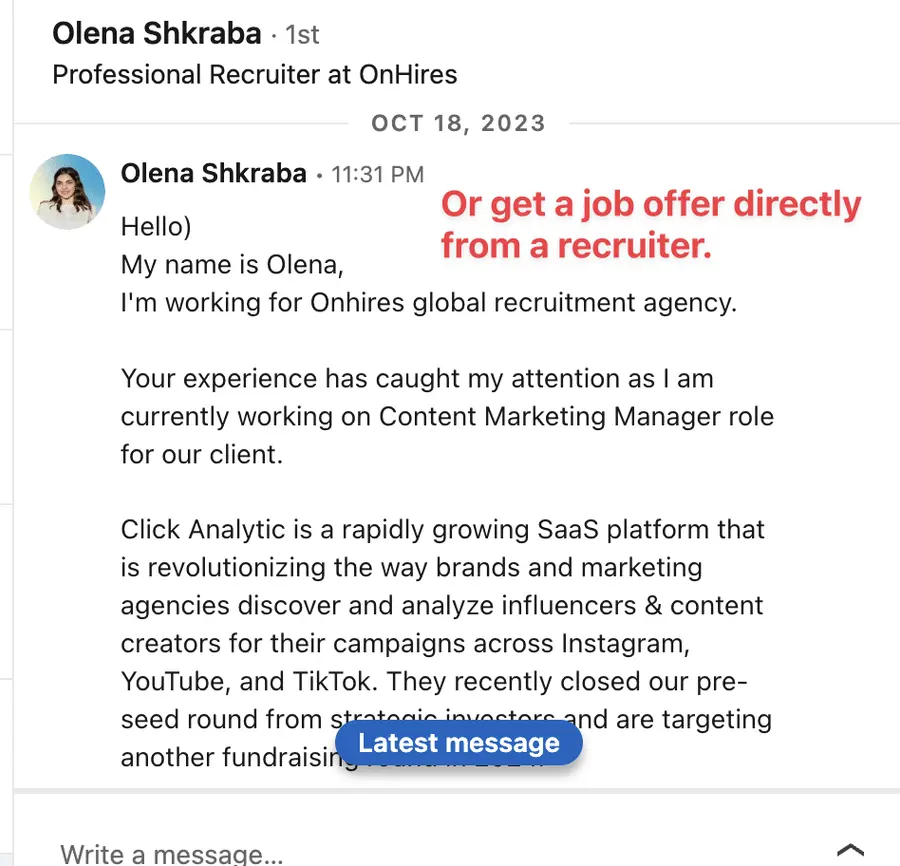Click the Click Analytic paragraph in the message

[440, 605]
